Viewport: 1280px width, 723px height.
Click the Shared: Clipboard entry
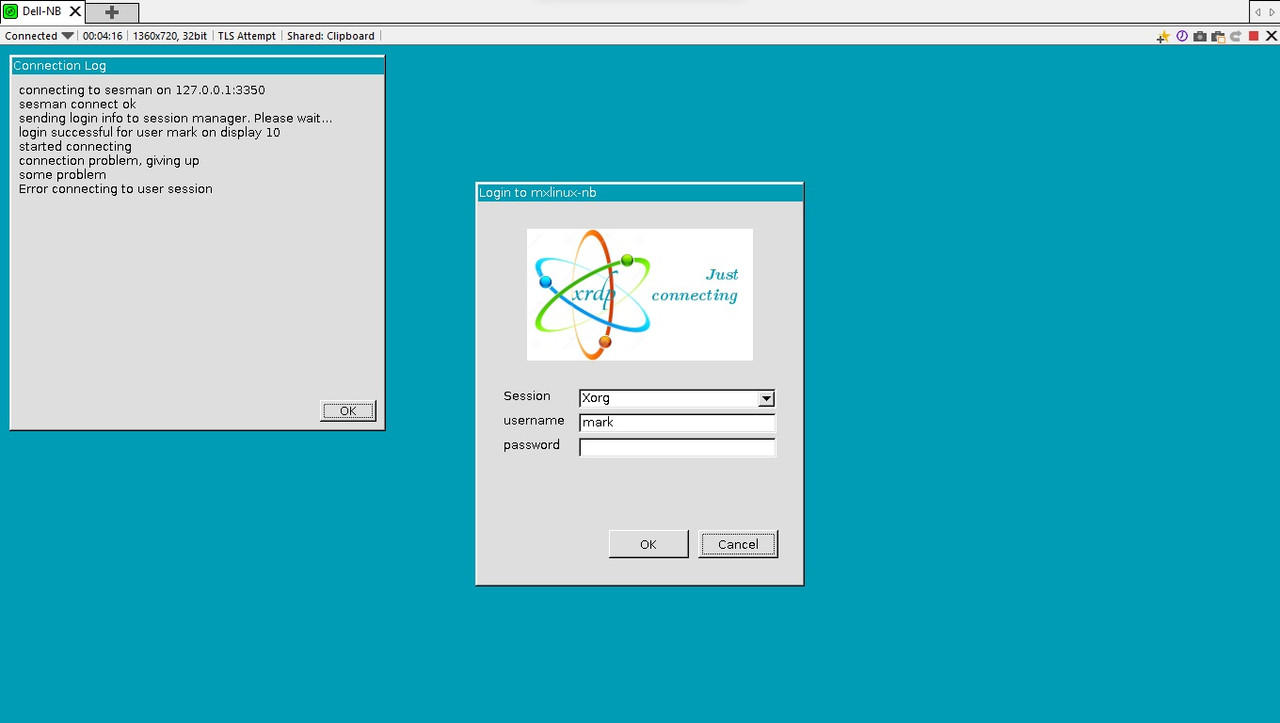coord(331,36)
